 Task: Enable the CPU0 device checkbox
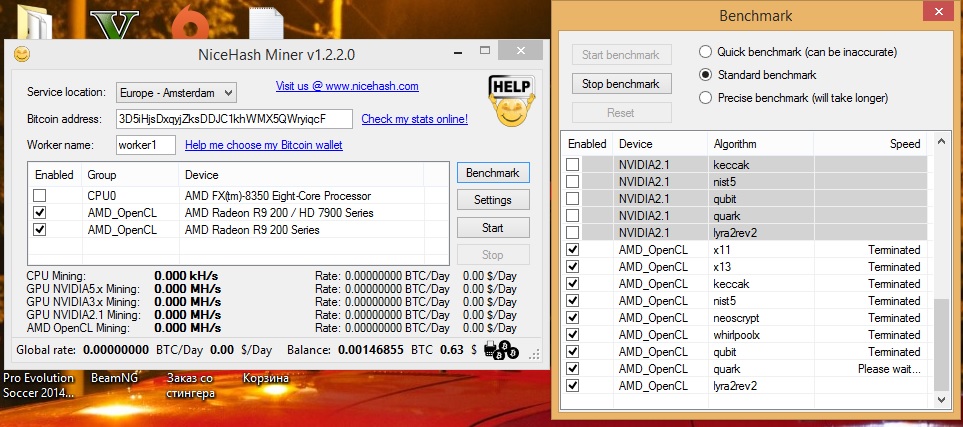click(x=39, y=196)
